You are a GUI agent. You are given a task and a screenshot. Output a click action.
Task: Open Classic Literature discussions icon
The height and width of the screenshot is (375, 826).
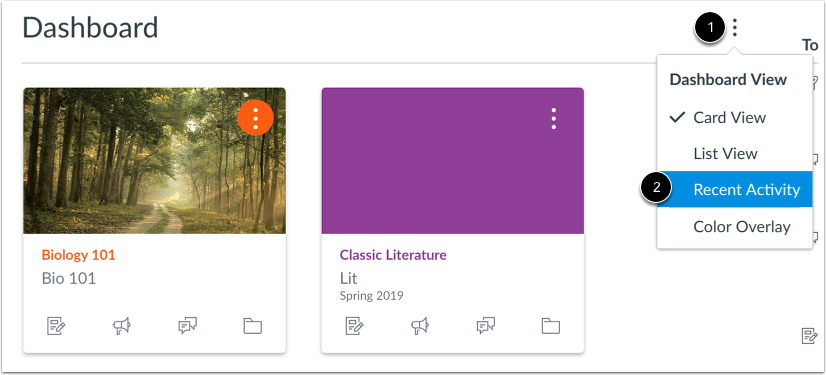486,326
